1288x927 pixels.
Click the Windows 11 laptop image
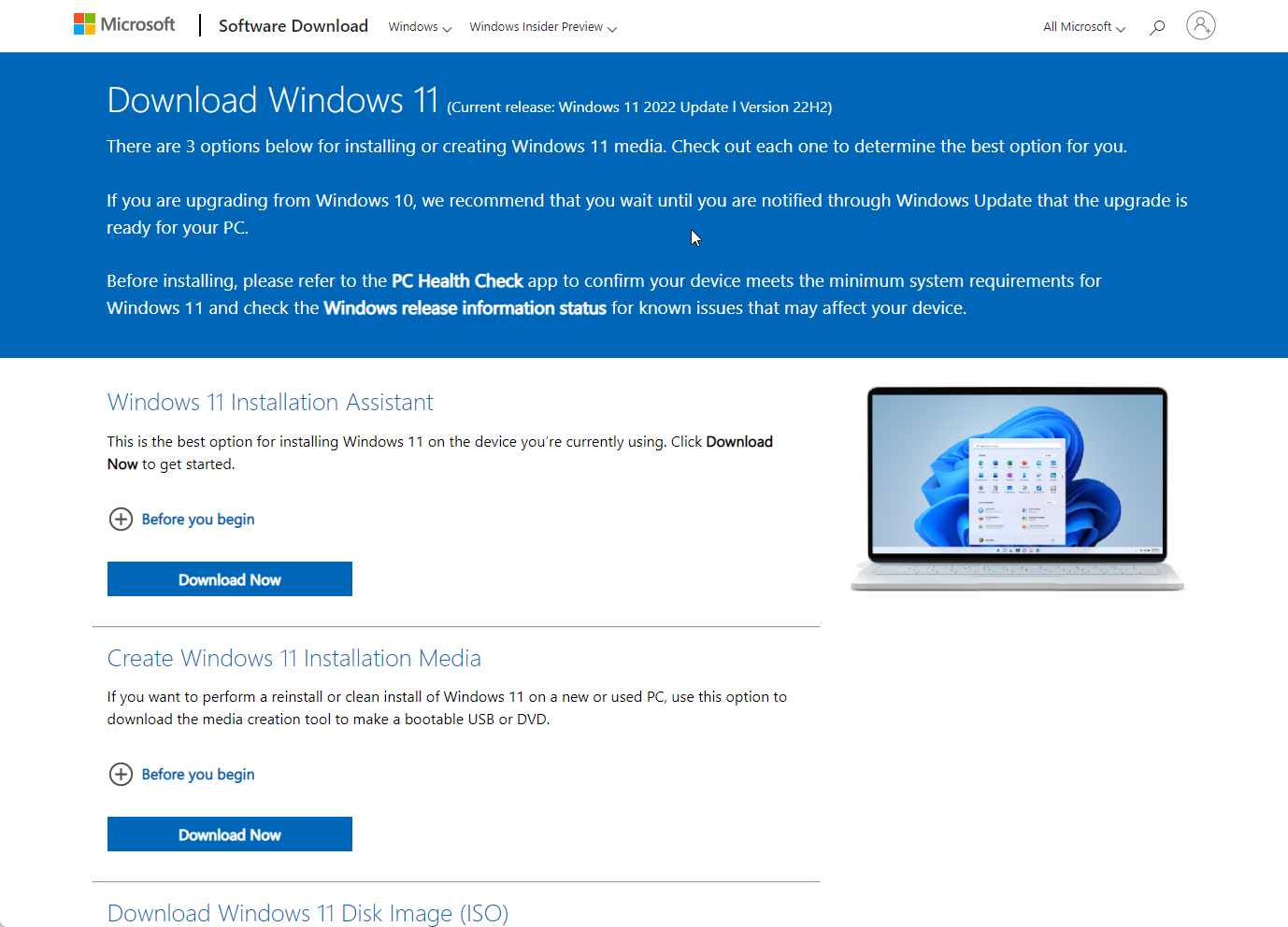[1017, 489]
